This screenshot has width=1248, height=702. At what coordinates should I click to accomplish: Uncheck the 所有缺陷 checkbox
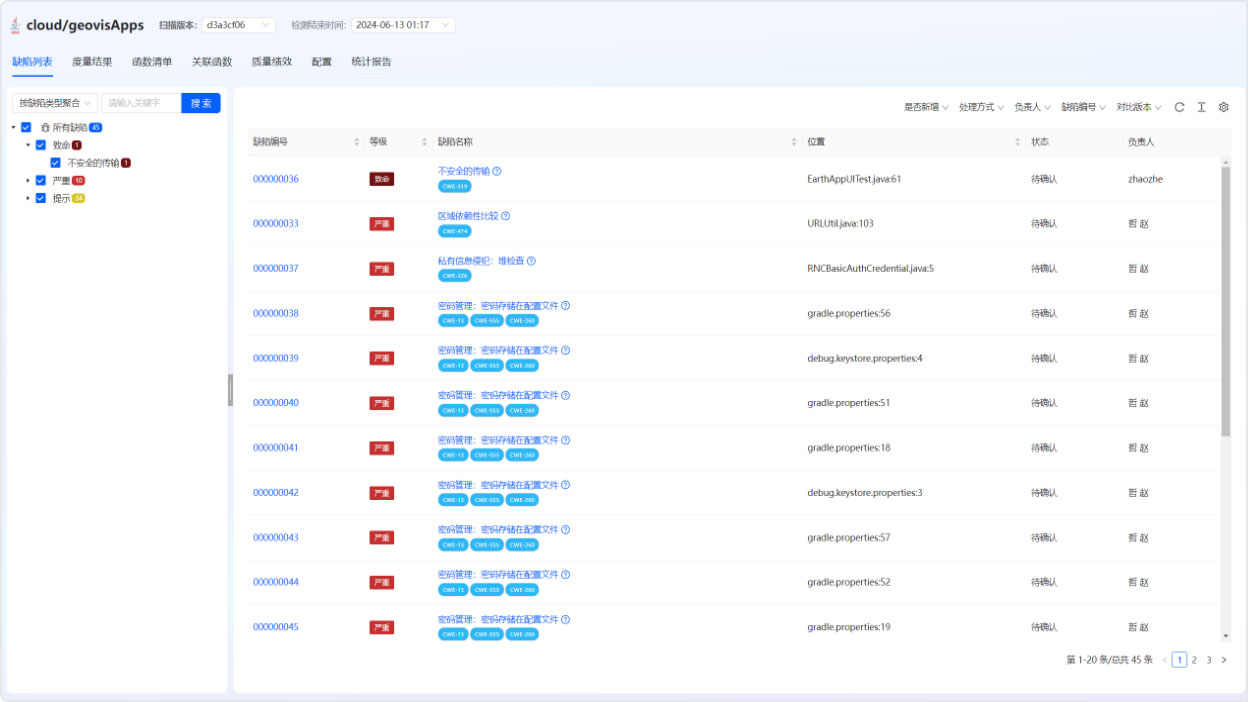coord(26,127)
